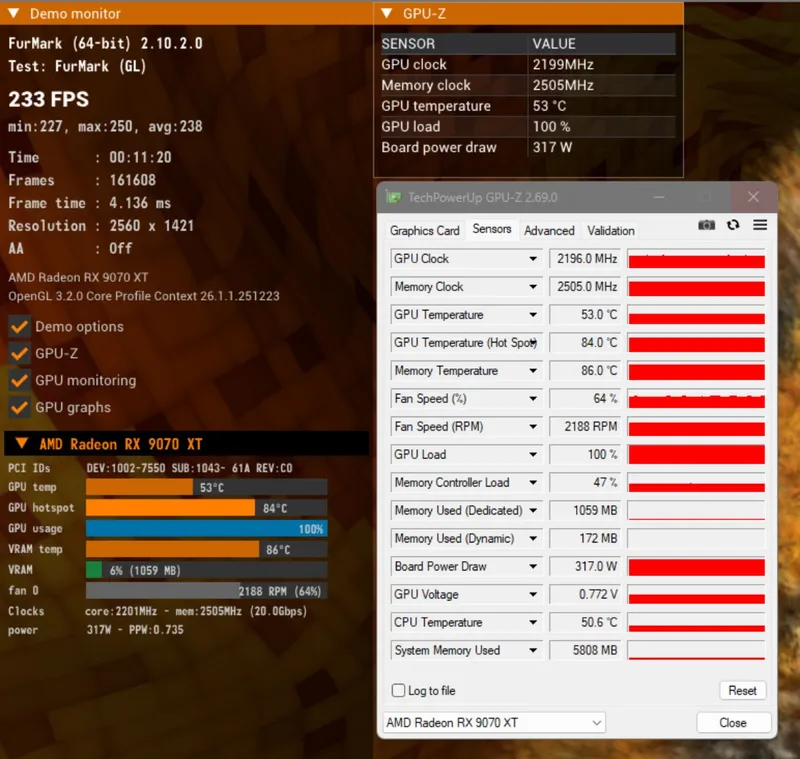Open the Board Power Draw dropdown
Screen dimensions: 800x759
pos(533,566)
